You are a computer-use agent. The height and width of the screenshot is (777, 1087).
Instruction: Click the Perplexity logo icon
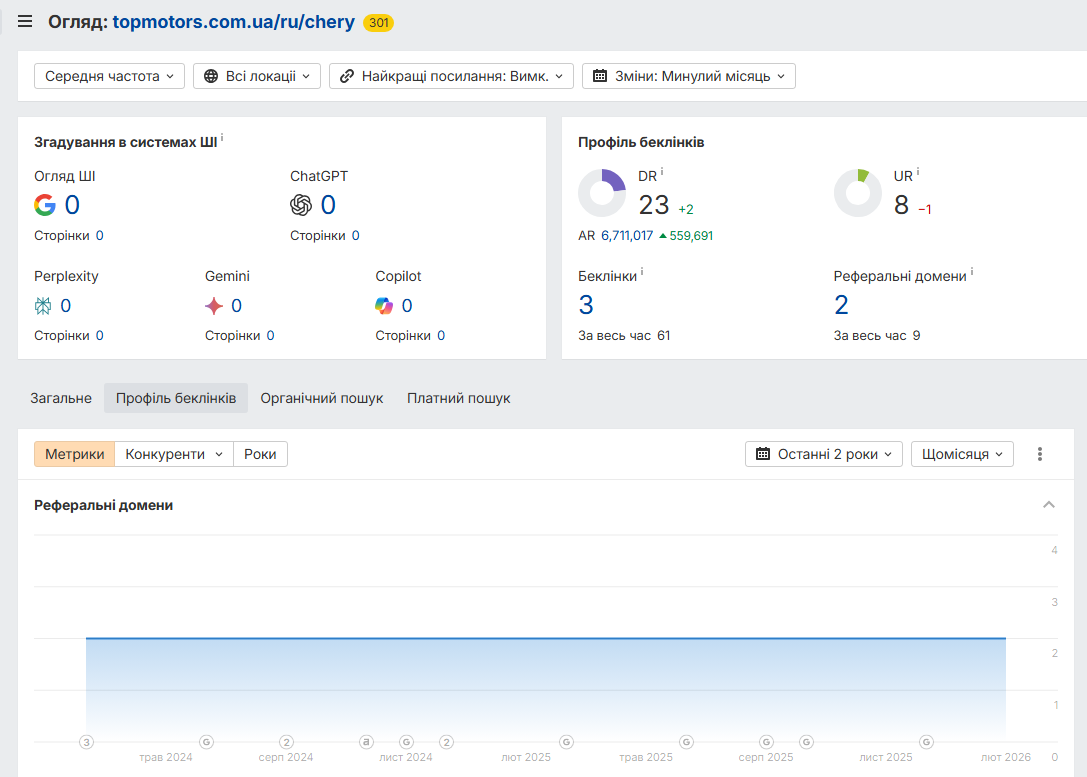click(x=43, y=306)
